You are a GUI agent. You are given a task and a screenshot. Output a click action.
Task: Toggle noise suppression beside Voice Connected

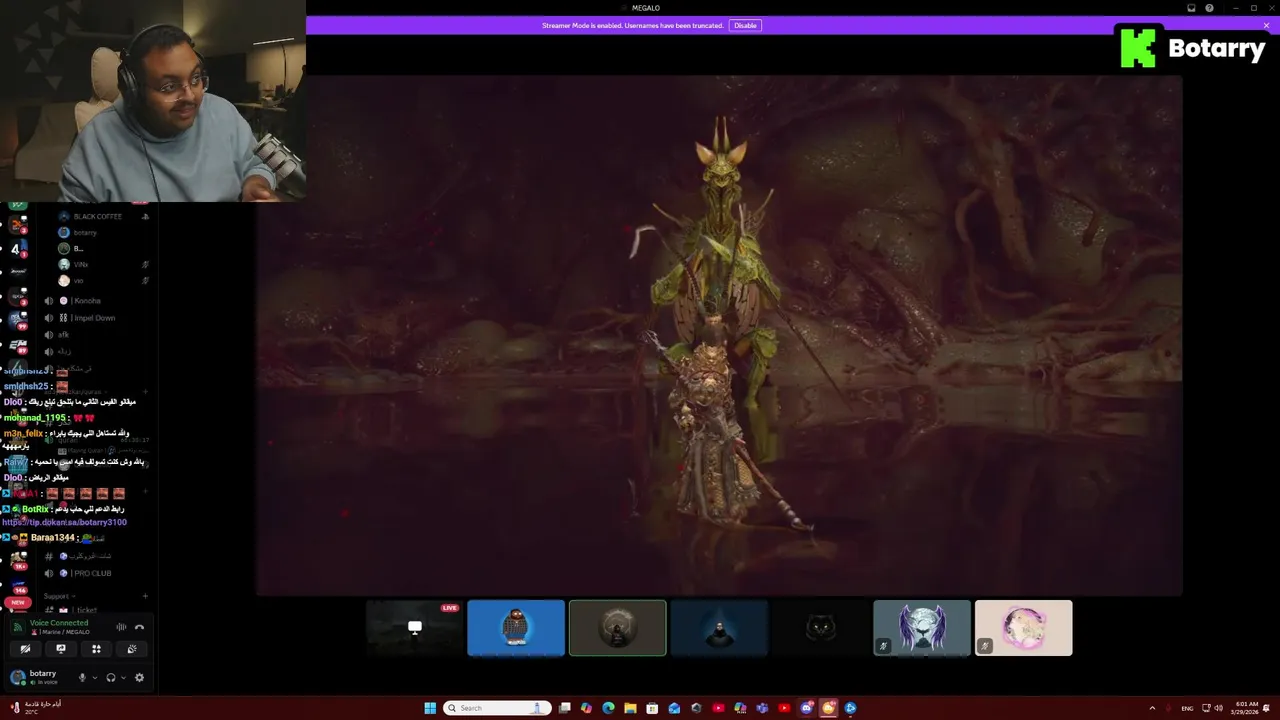121,627
